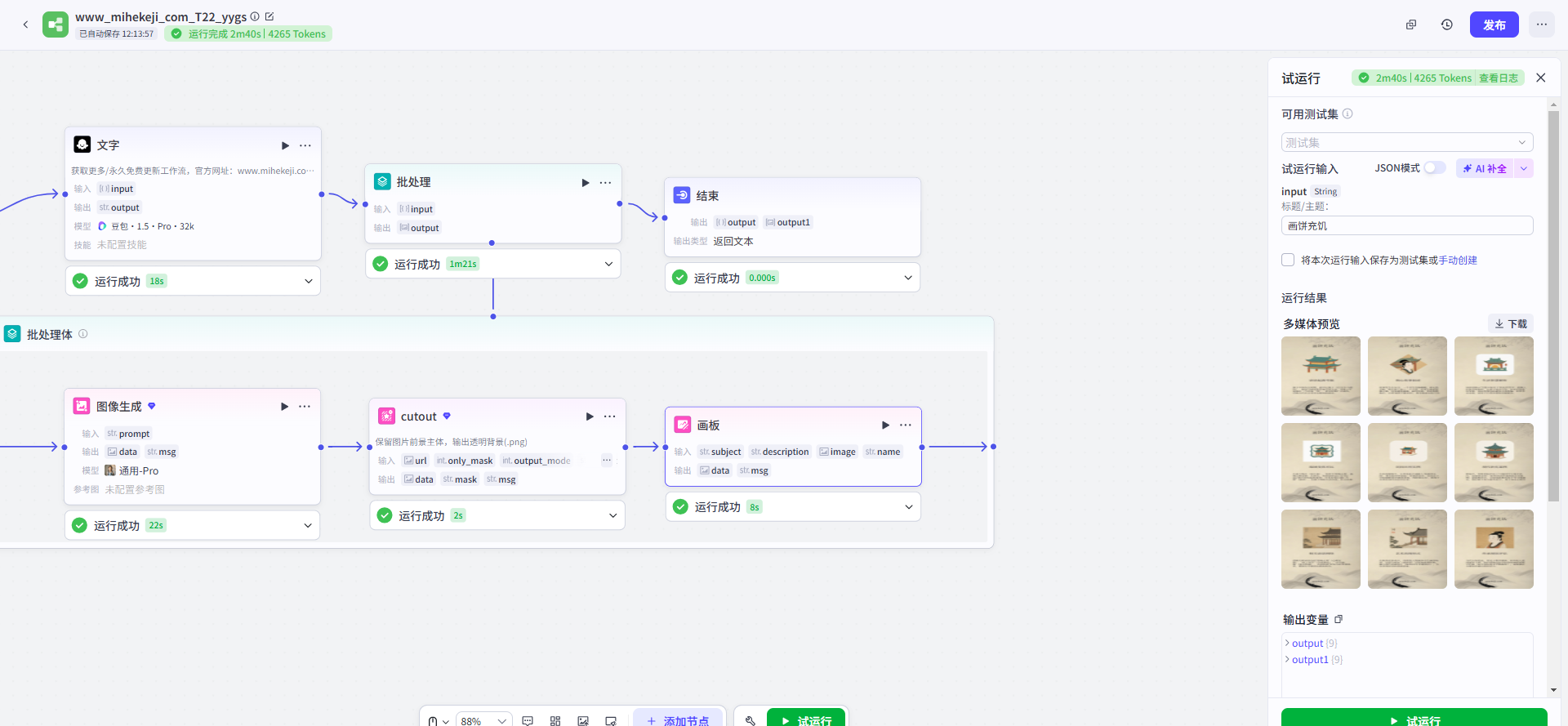Viewport: 1568px width, 726px height.
Task: Check the save run input as test set box
Action: point(1288,260)
